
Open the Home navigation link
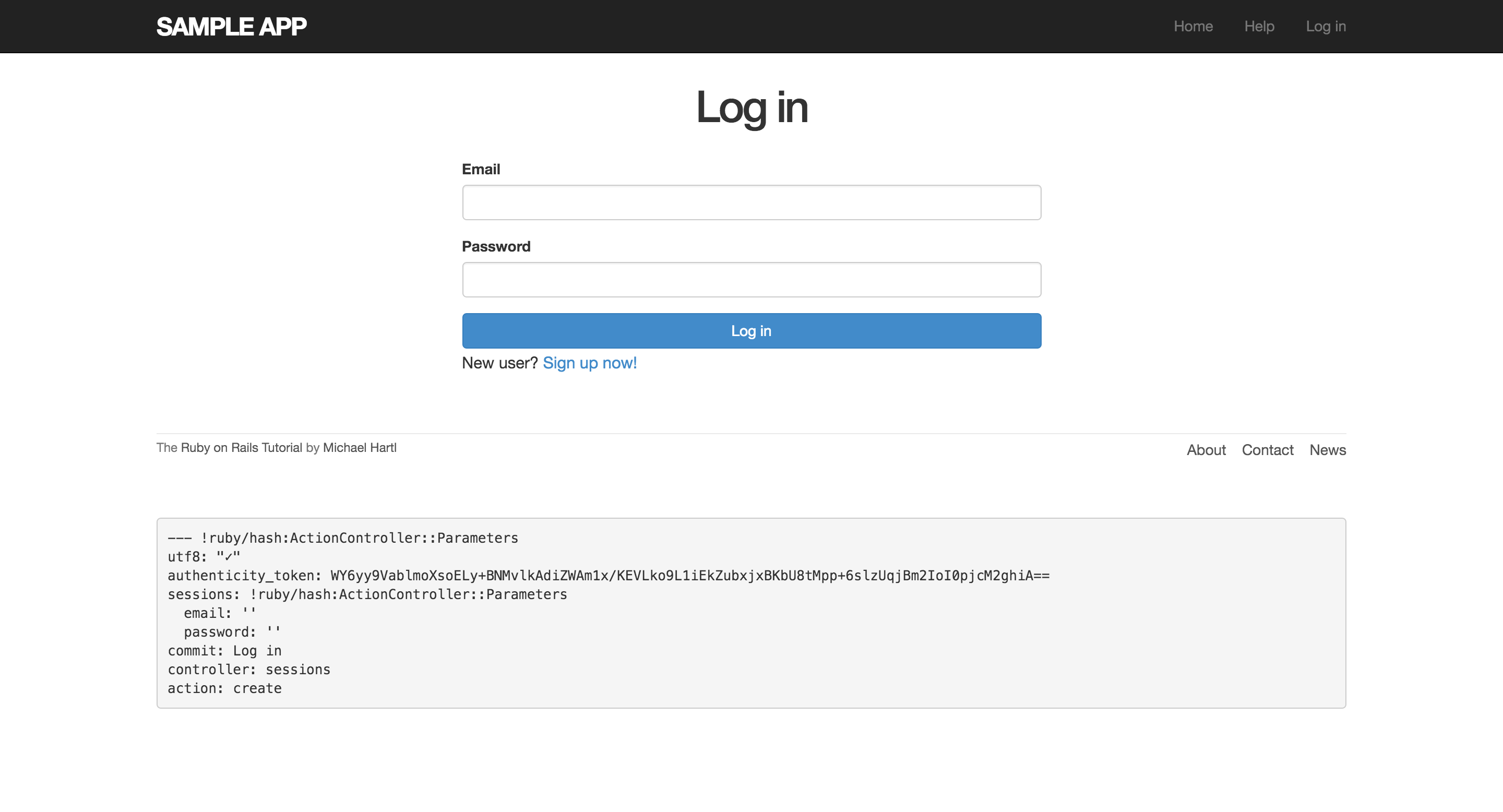[x=1192, y=26]
